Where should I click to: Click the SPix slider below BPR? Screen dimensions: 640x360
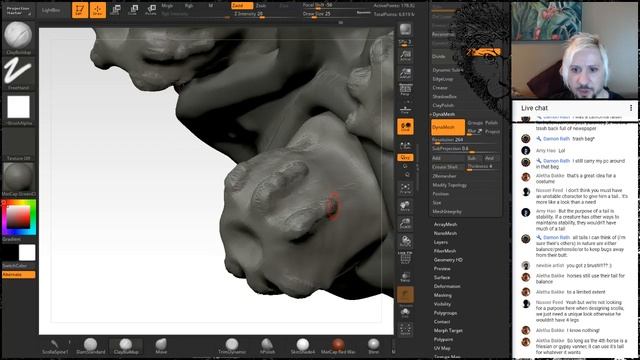click(x=405, y=42)
